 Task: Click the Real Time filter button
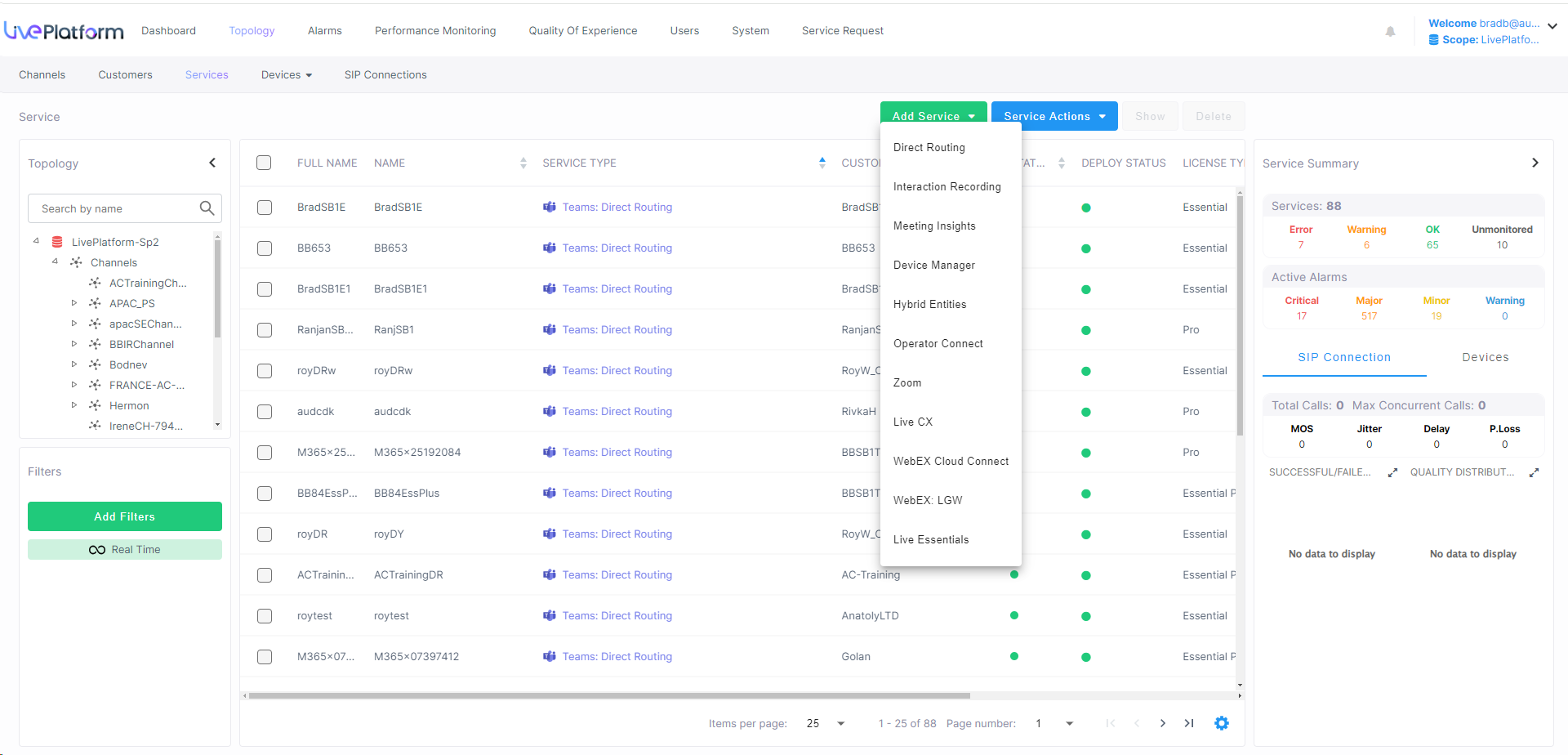pos(125,549)
